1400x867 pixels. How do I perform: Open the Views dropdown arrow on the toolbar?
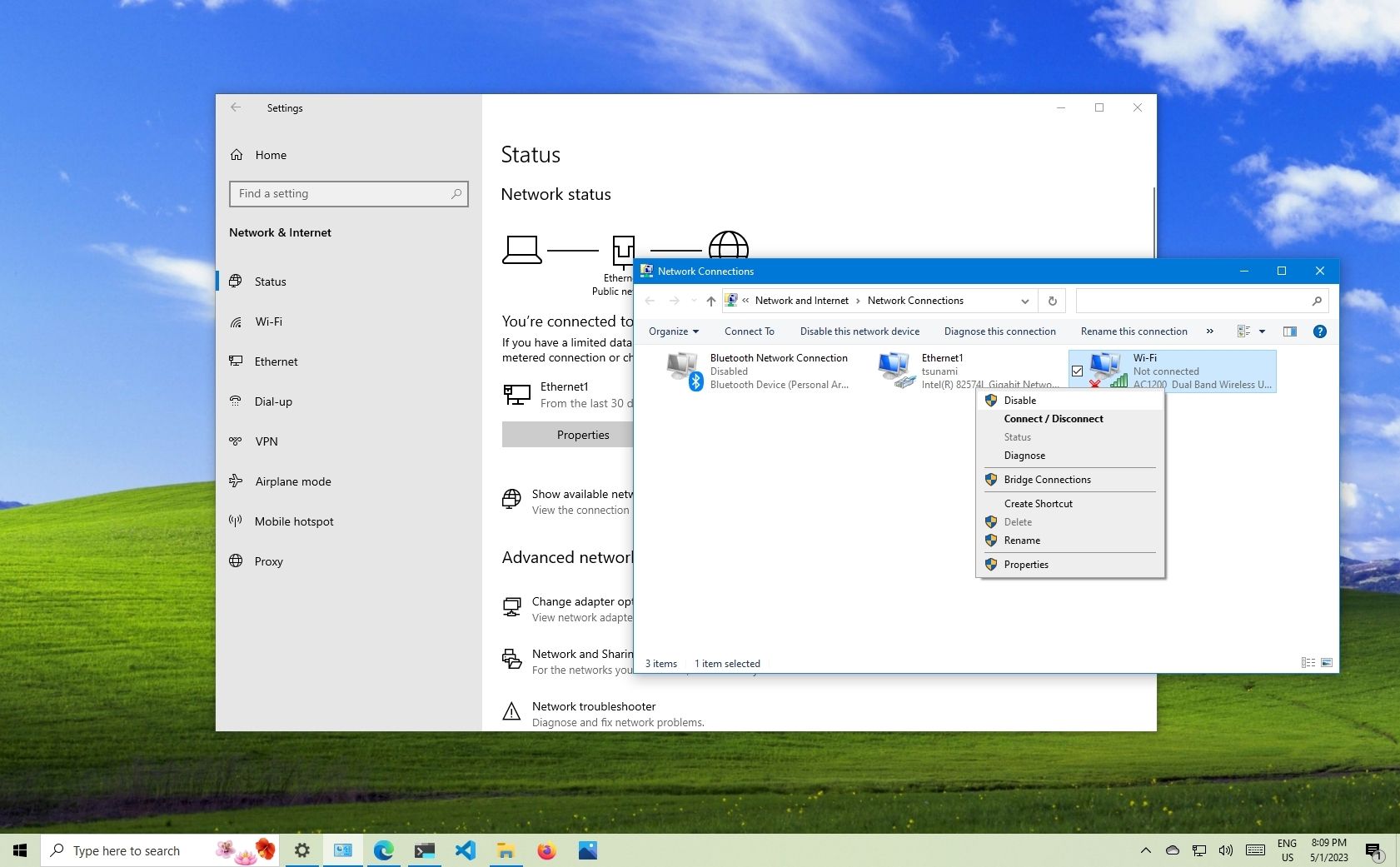(x=1261, y=331)
